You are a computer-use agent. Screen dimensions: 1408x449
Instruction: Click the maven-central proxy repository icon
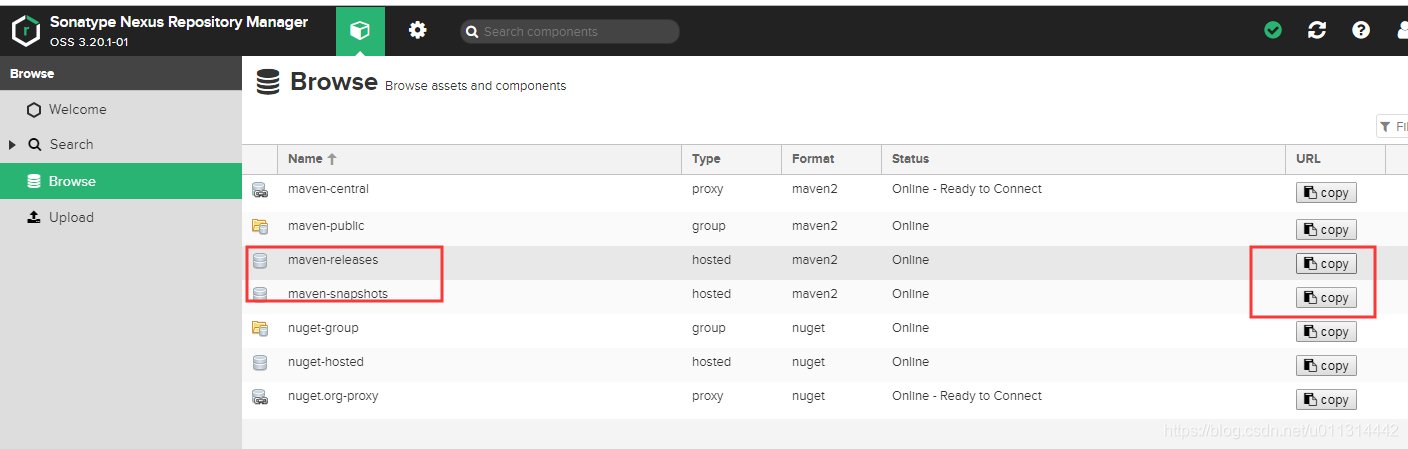pos(260,190)
